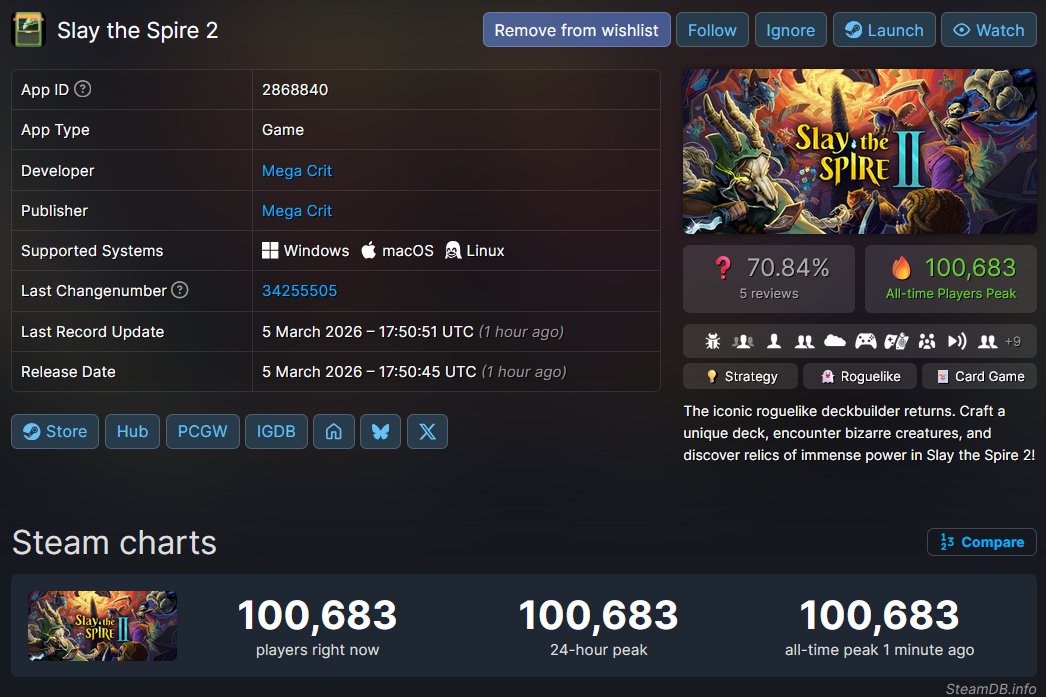This screenshot has width=1046, height=697.
Task: Show the +9 additional feature categories
Action: 1013,341
